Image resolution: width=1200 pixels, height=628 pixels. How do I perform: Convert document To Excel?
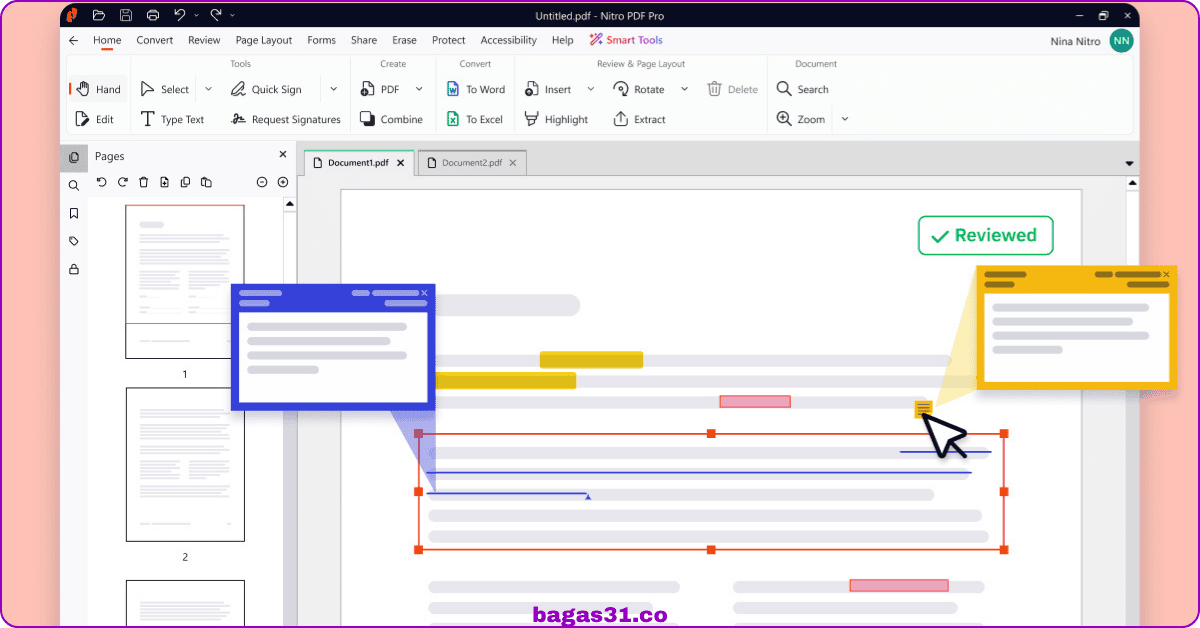coord(474,119)
